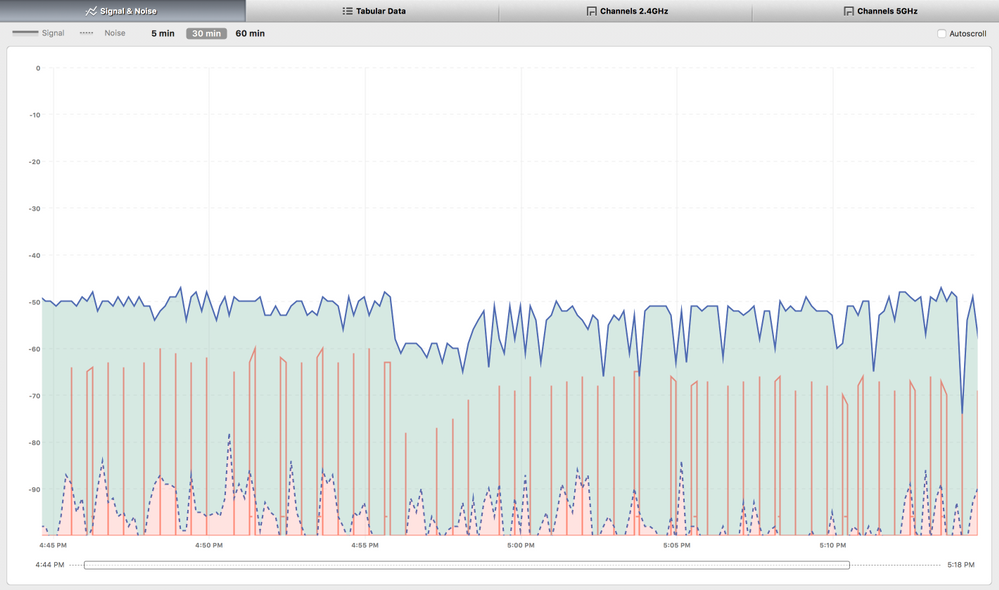Select the 30 min time range
This screenshot has width=999, height=590.
[206, 33]
